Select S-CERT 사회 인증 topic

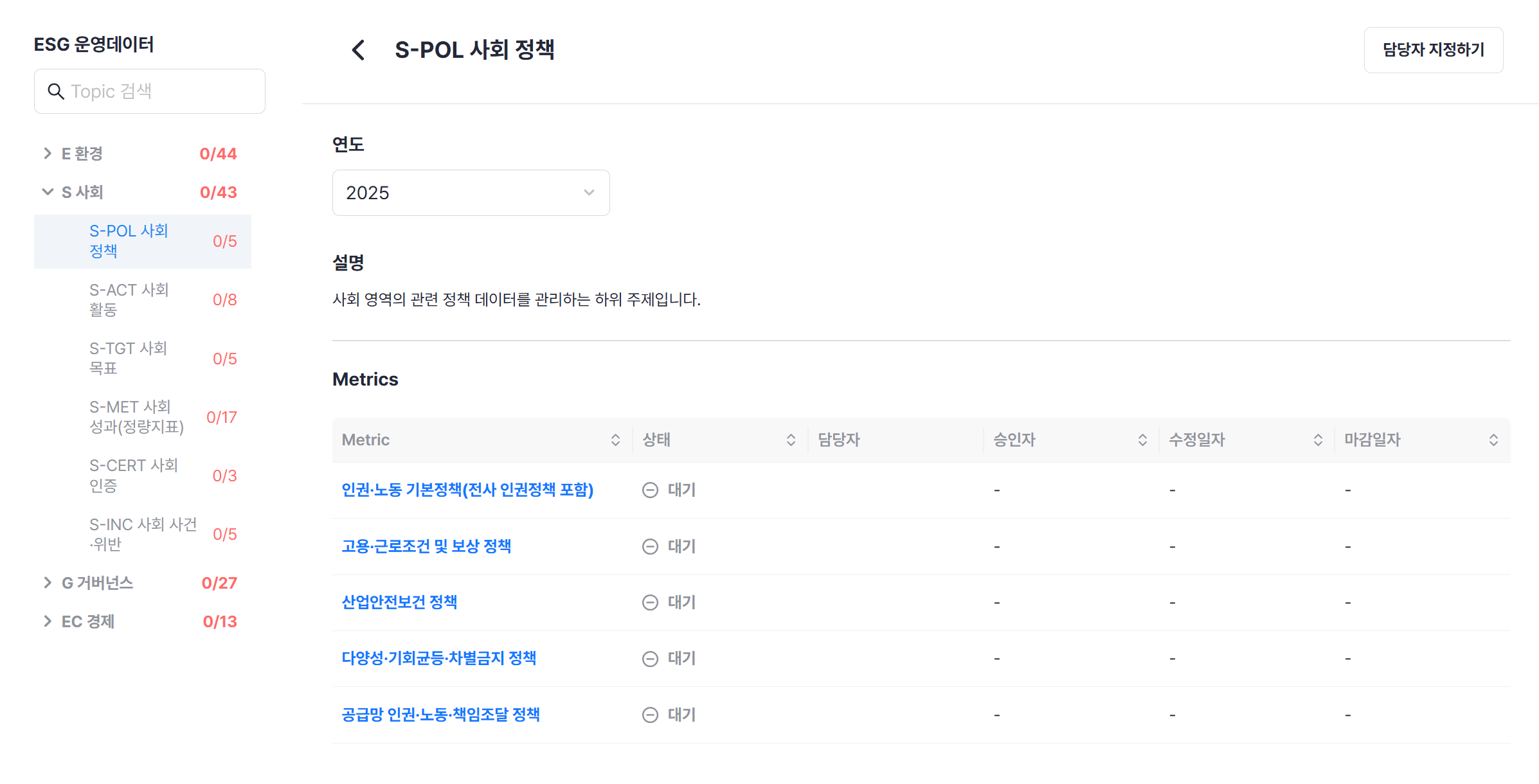click(143, 476)
